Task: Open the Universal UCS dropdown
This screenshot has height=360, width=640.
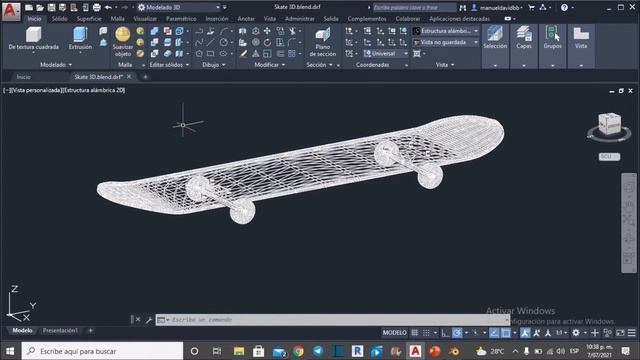Action: tap(386, 53)
